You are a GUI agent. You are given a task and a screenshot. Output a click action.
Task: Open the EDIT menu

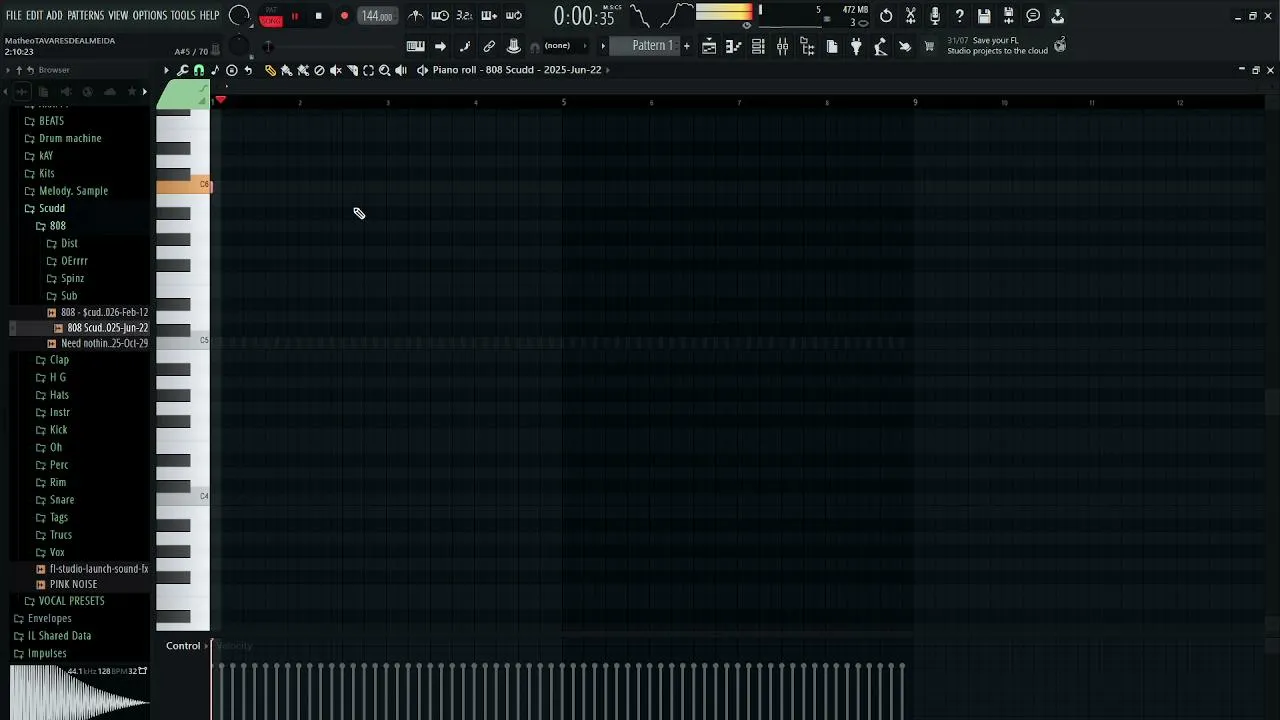point(34,16)
